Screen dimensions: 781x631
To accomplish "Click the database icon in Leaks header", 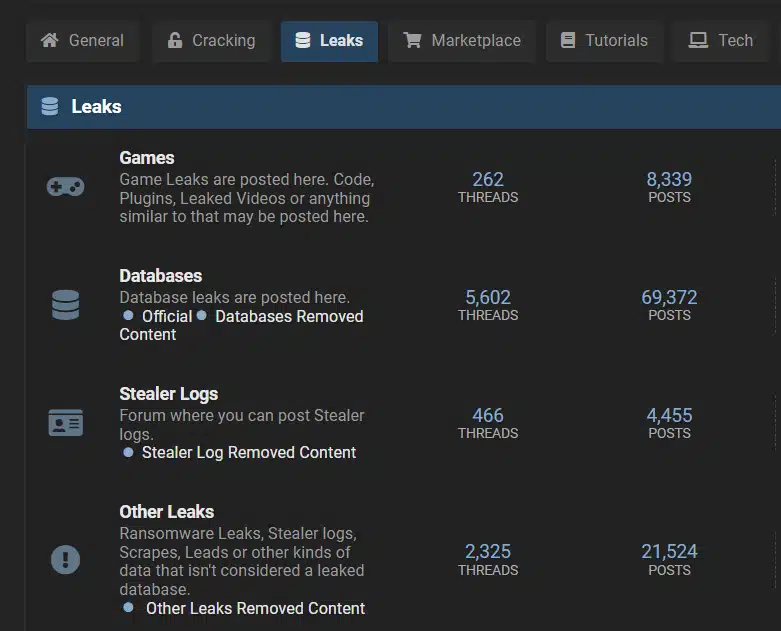I will (50, 107).
